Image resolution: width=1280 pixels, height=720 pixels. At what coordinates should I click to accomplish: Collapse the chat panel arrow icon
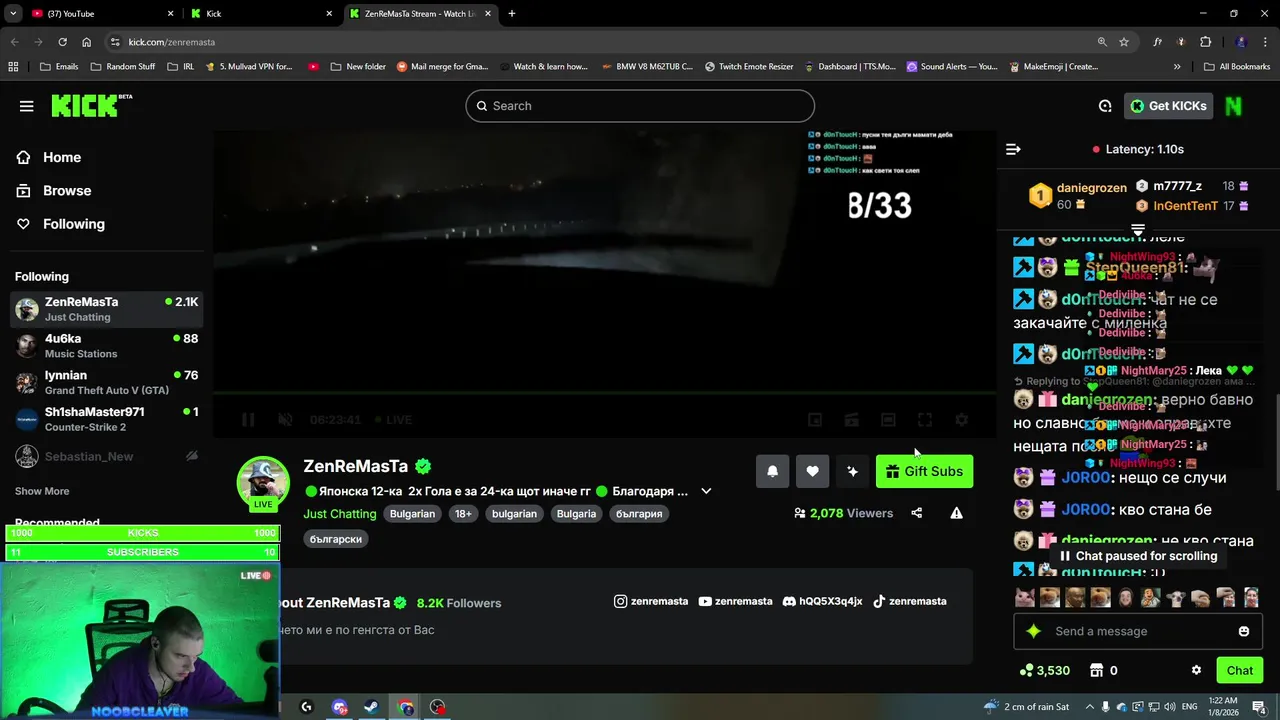(x=1013, y=149)
